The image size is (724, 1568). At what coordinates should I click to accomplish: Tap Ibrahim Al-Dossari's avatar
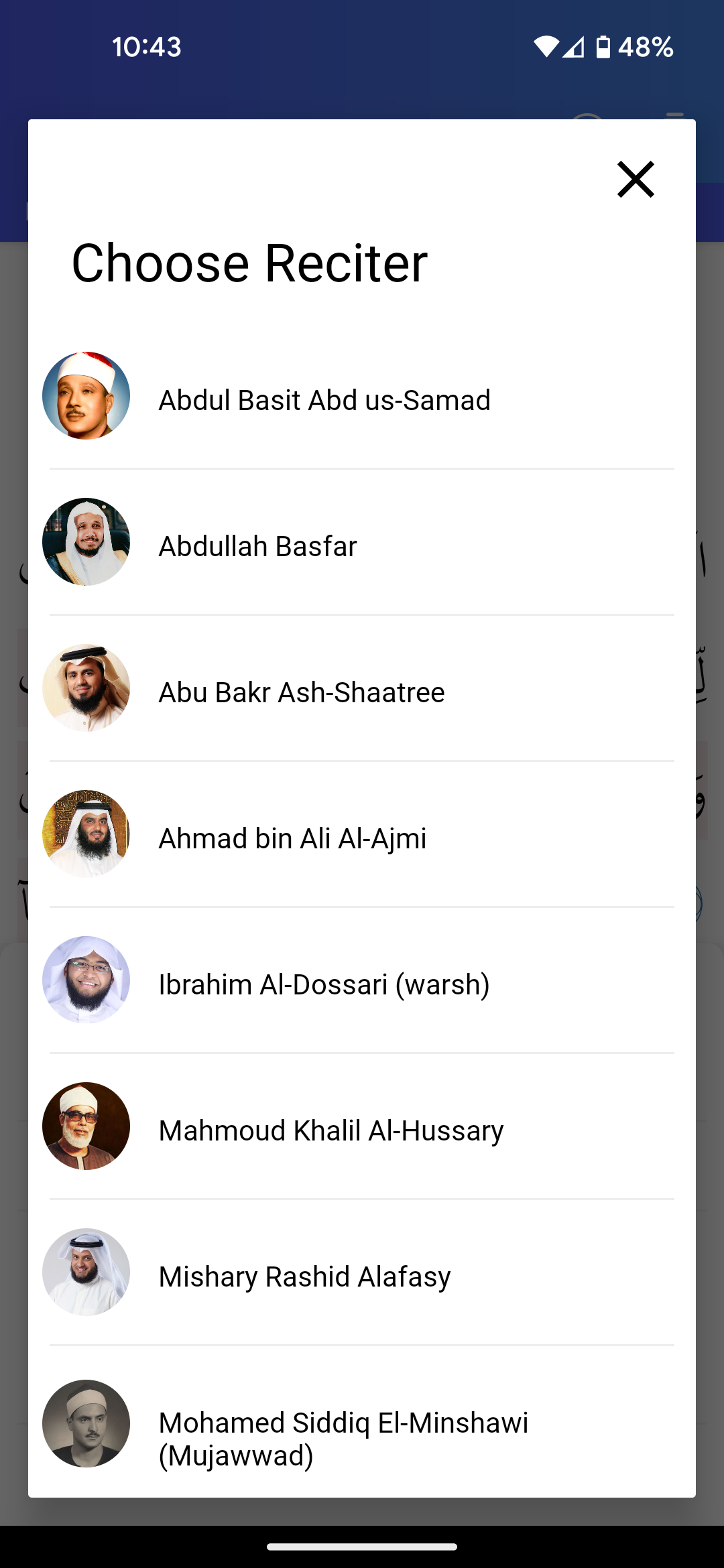86,980
